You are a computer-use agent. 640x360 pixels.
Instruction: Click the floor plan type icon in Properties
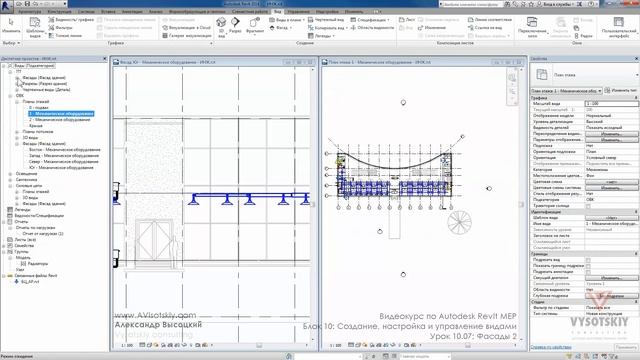pyautogui.click(x=542, y=75)
